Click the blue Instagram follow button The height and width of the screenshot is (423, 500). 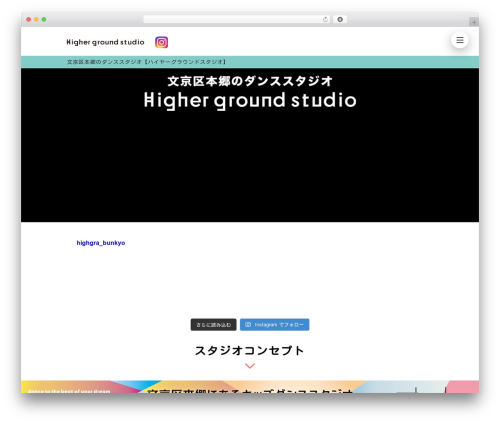point(274,325)
